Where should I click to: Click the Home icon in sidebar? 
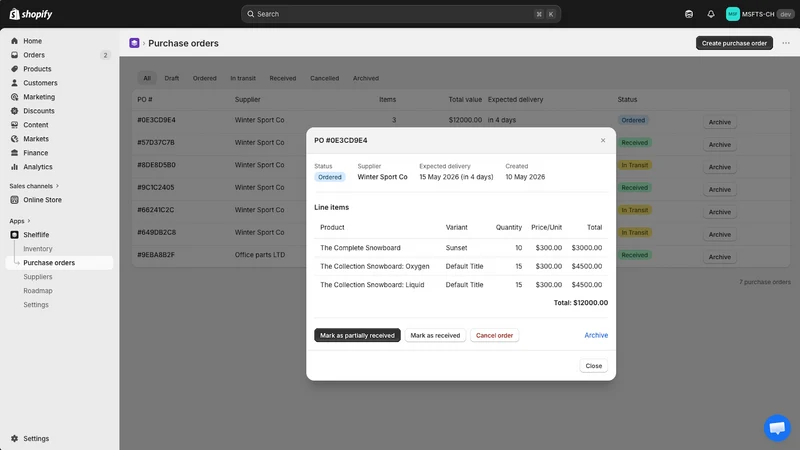tap(14, 41)
